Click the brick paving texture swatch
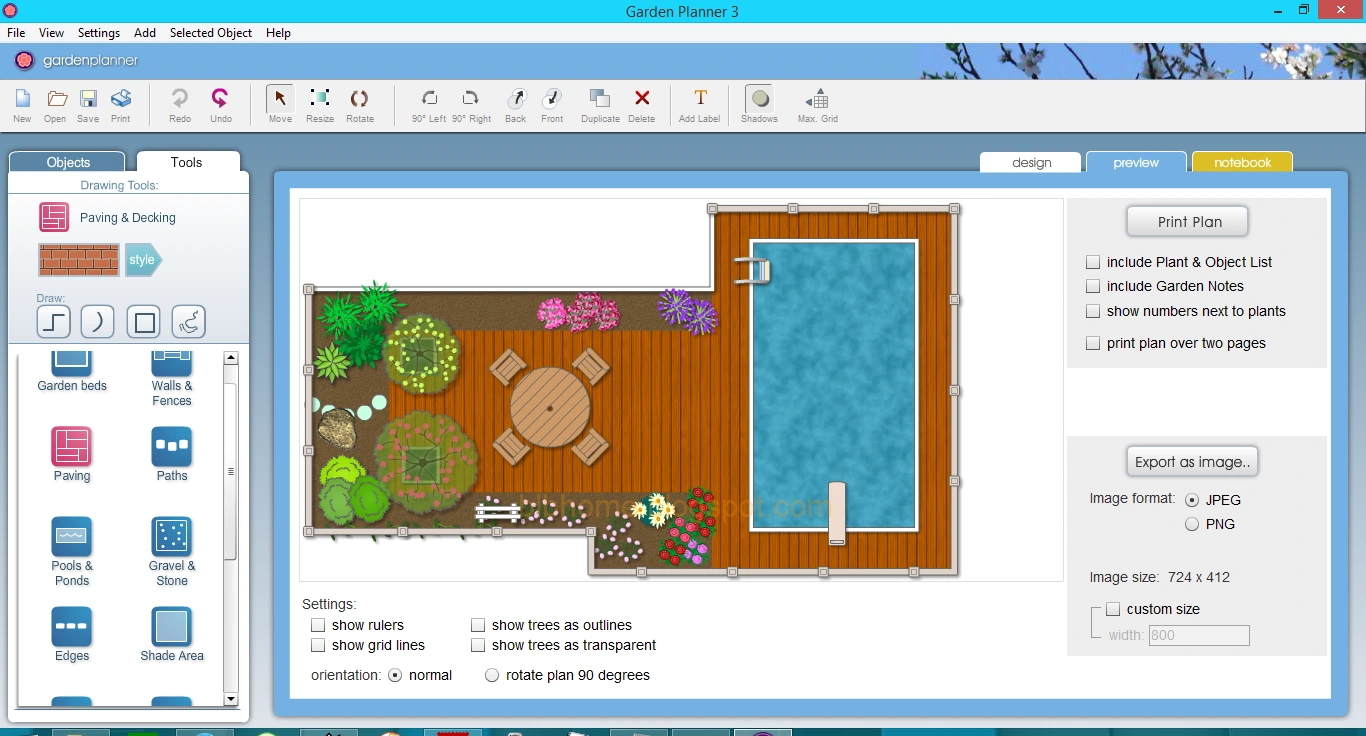1366x736 pixels. click(x=79, y=260)
